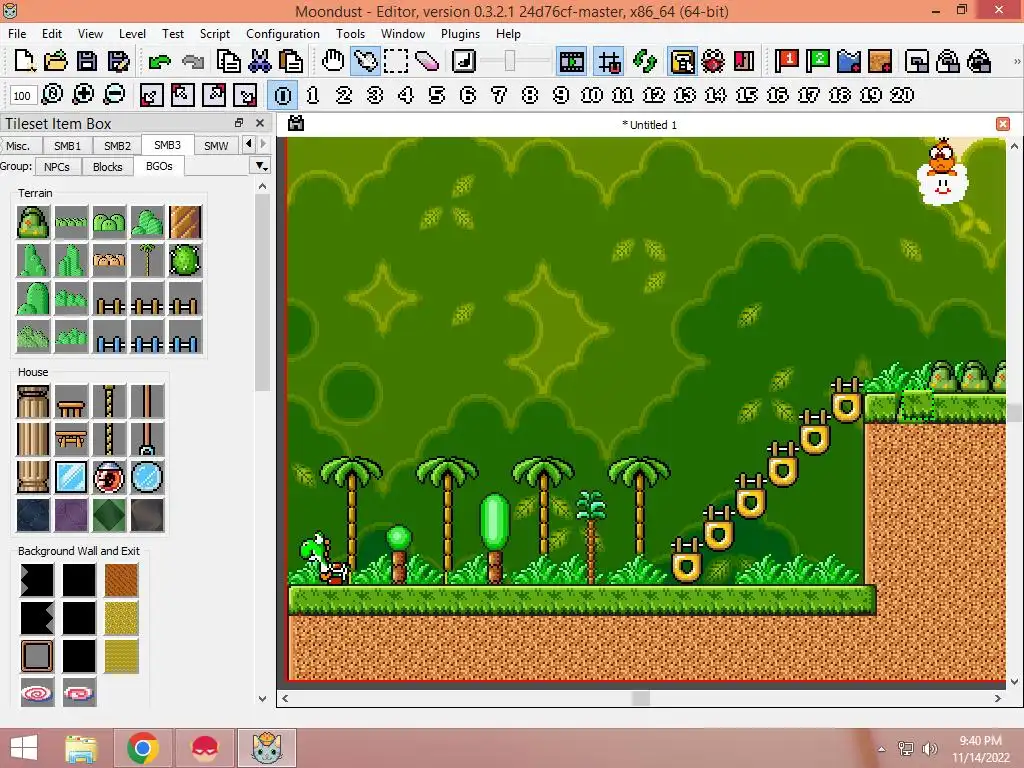Reset zoom with the magnifier zero icon
Screen dimensions: 1024x768
pyautogui.click(x=52, y=95)
